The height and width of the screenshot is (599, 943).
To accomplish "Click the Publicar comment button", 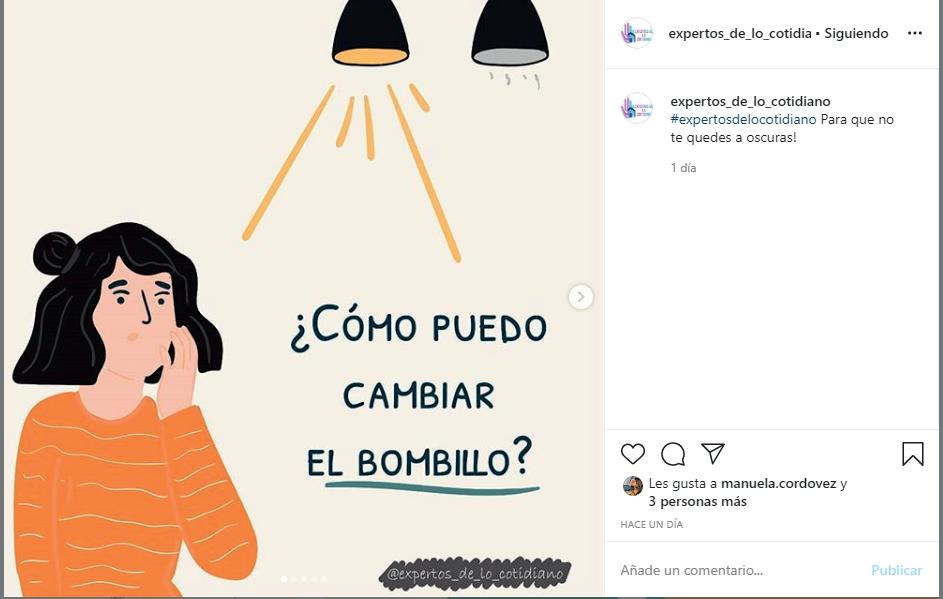I will pyautogui.click(x=896, y=570).
